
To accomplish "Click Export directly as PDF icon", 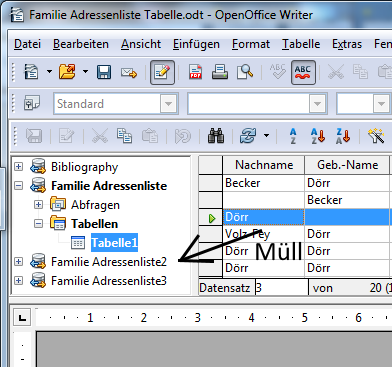I will click(x=195, y=72).
